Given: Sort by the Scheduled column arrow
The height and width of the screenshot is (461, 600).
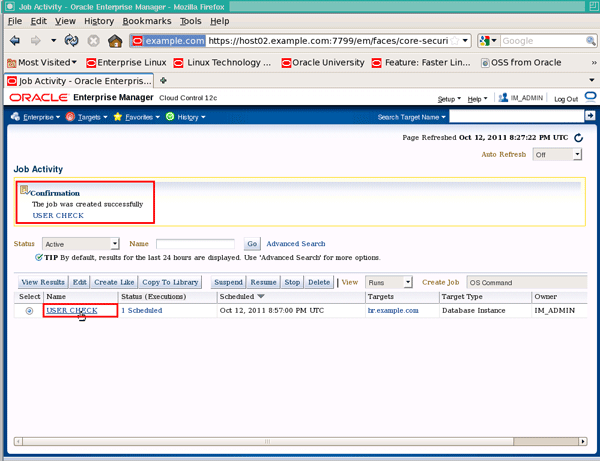Looking at the screenshot, I should click(261, 296).
